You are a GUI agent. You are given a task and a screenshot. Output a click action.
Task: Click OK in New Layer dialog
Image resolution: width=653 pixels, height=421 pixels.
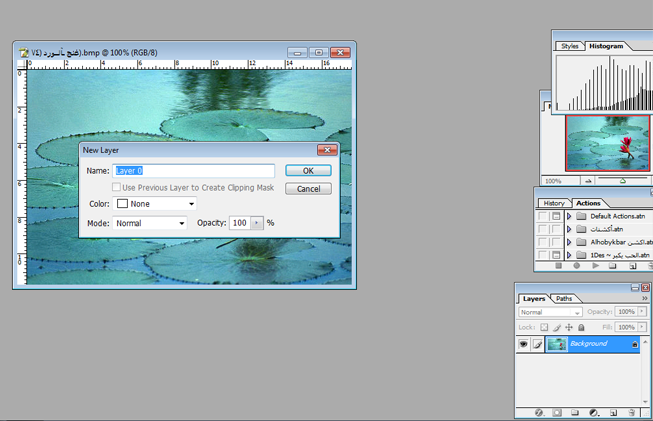click(x=308, y=171)
